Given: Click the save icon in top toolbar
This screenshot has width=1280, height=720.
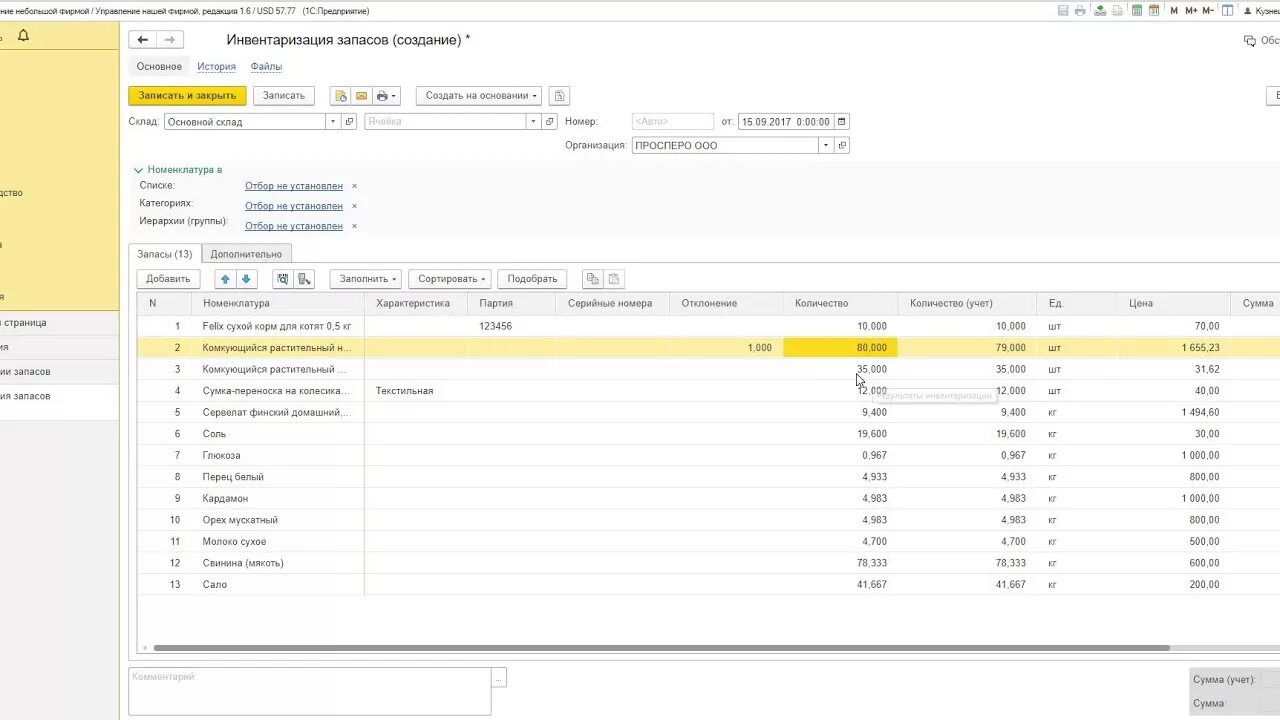Looking at the screenshot, I should (1063, 11).
